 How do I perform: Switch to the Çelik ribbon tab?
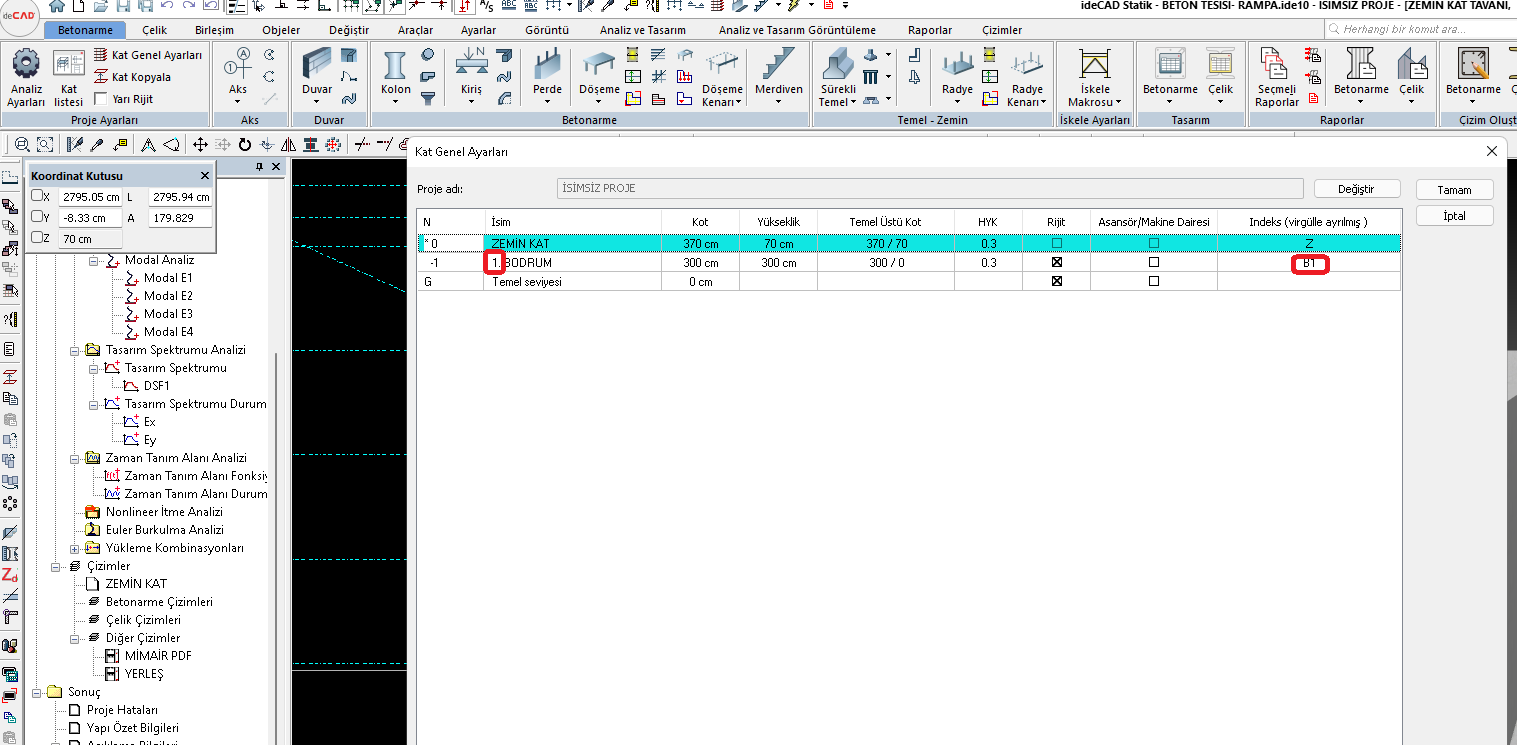[x=154, y=30]
